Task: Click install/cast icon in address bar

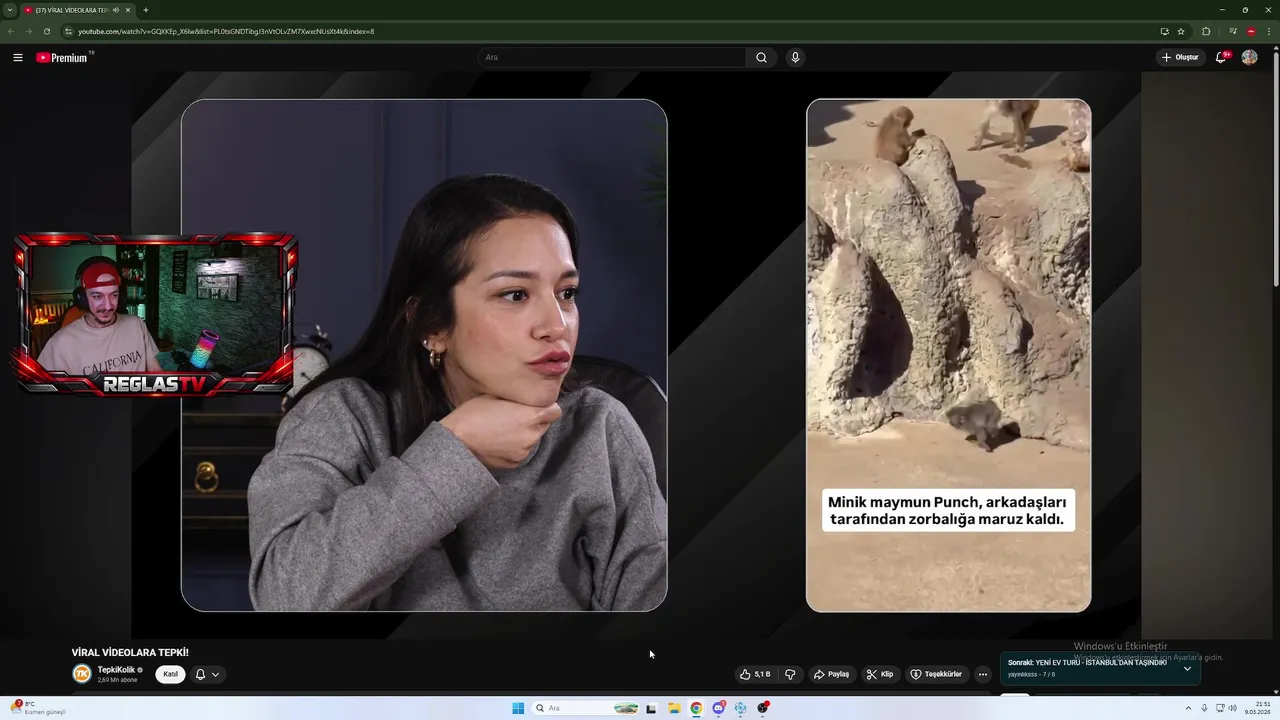Action: click(x=1164, y=31)
